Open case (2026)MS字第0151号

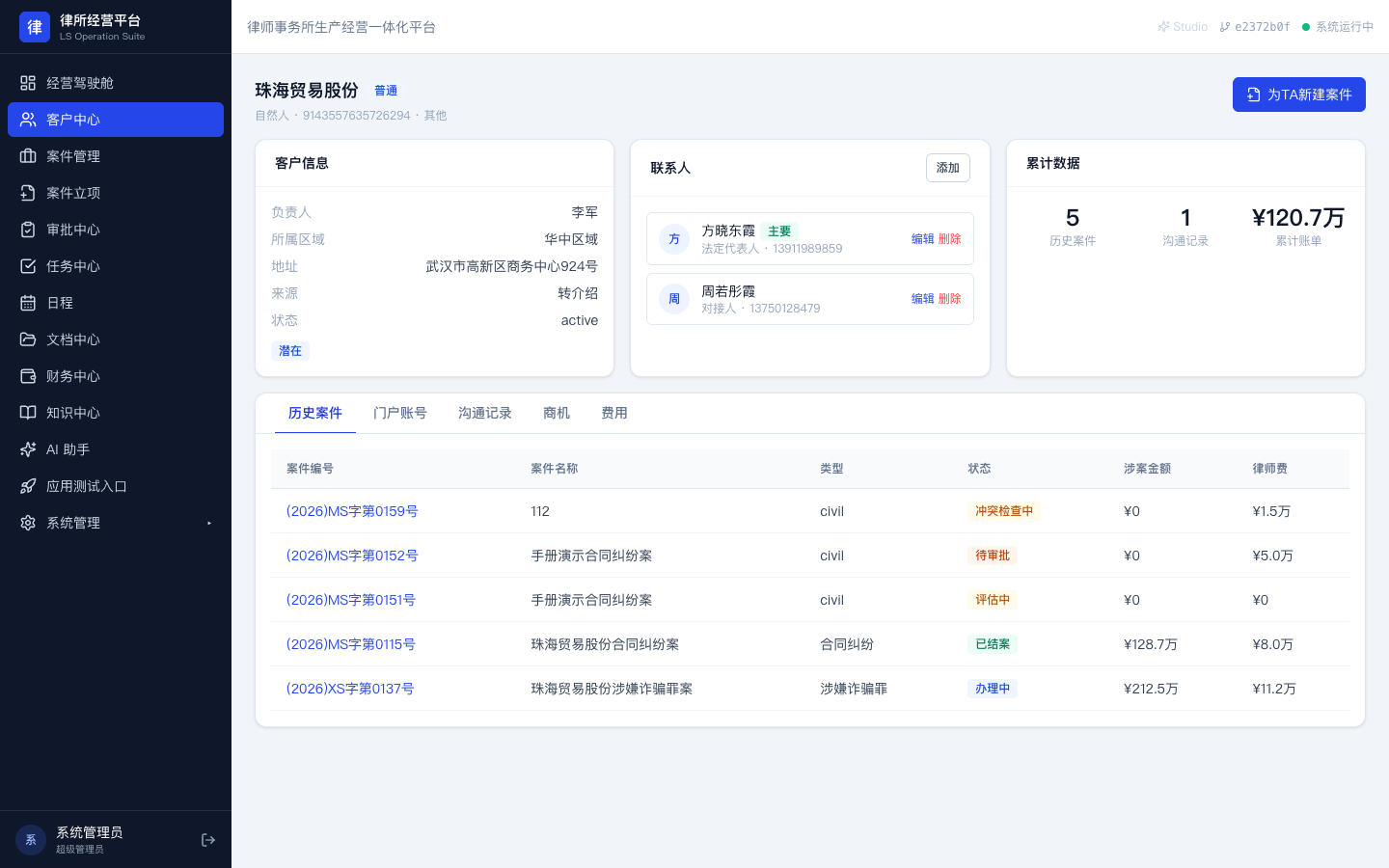click(x=351, y=600)
